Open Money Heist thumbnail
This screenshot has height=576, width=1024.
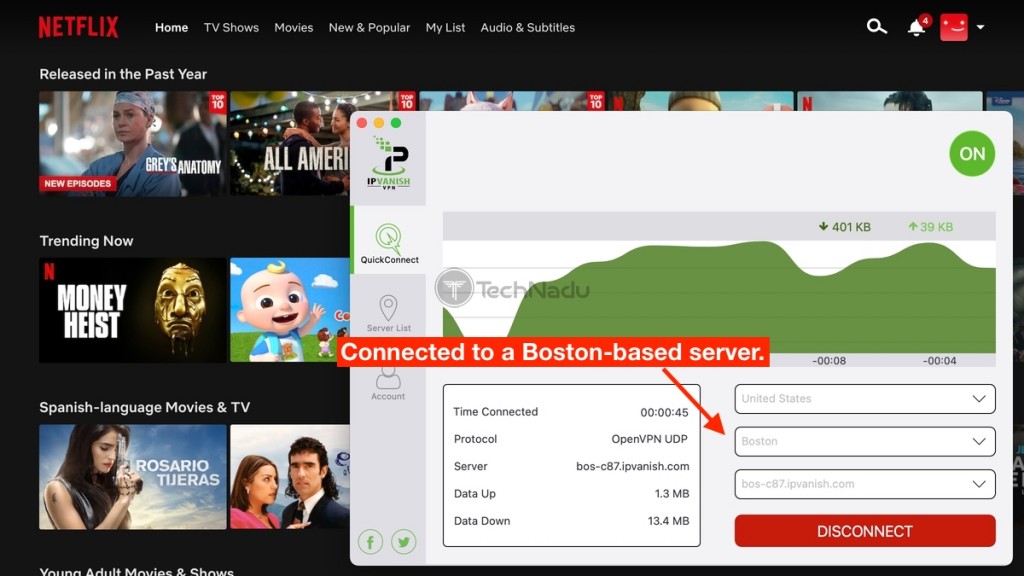133,310
